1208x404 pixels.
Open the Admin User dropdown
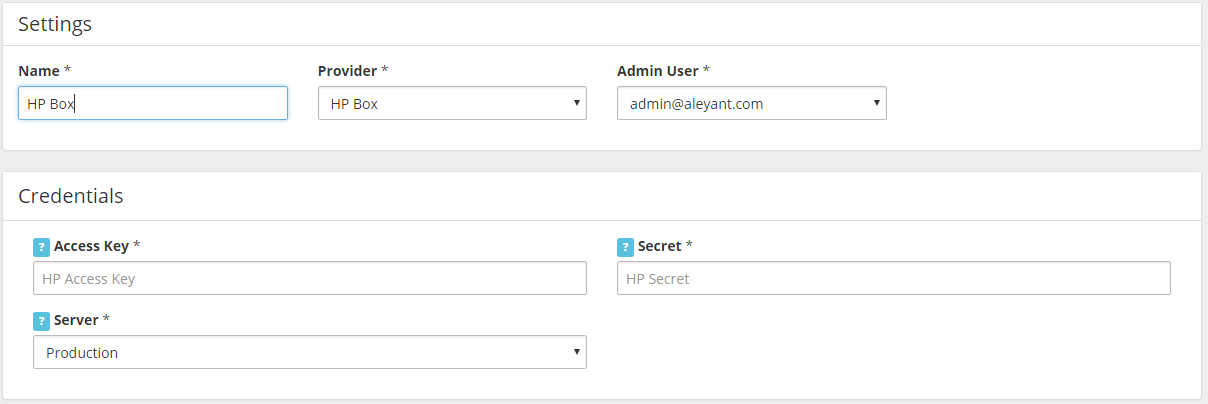click(x=752, y=103)
